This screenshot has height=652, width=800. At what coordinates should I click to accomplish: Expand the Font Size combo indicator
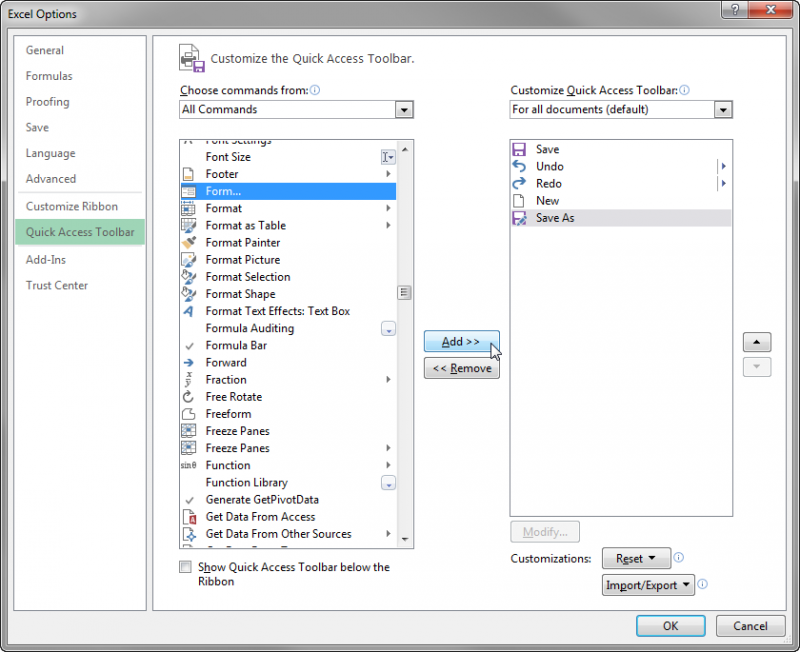click(x=388, y=157)
